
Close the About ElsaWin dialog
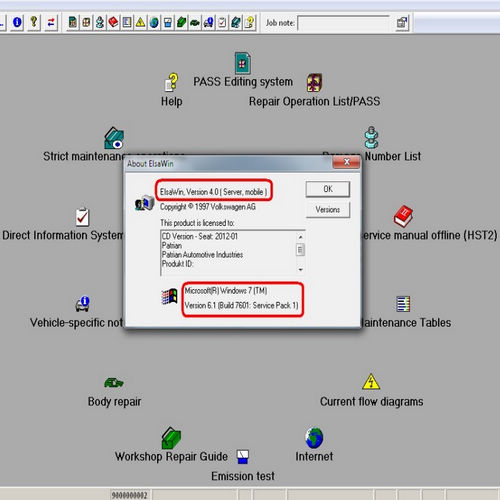(x=346, y=162)
